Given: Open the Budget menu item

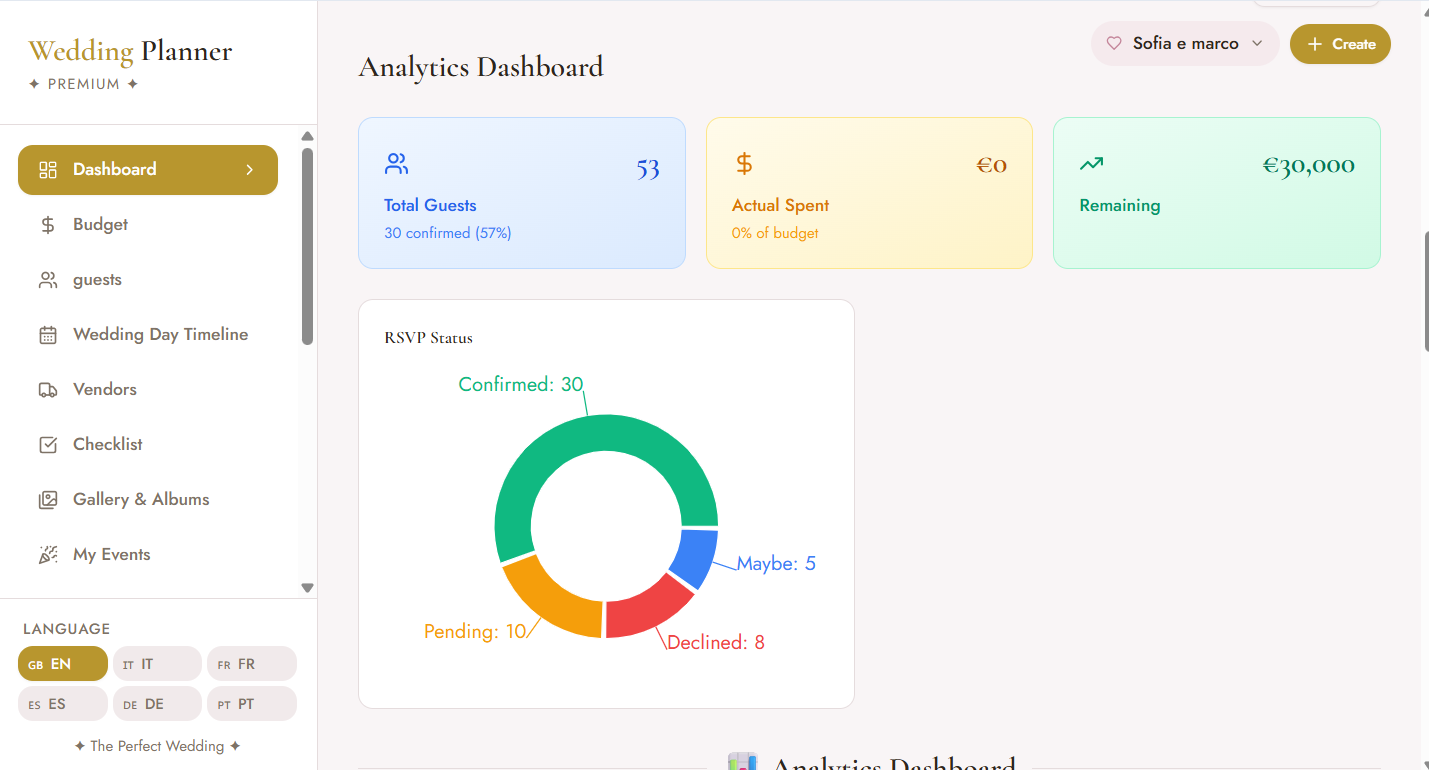Looking at the screenshot, I should tap(148, 225).
